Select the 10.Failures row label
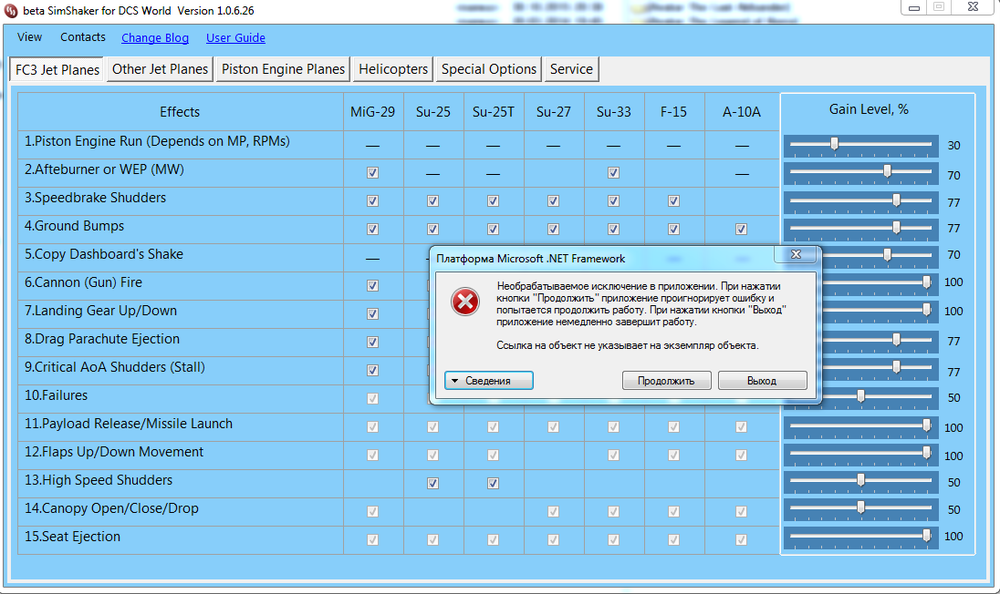The width and height of the screenshot is (1000, 594). tap(56, 396)
